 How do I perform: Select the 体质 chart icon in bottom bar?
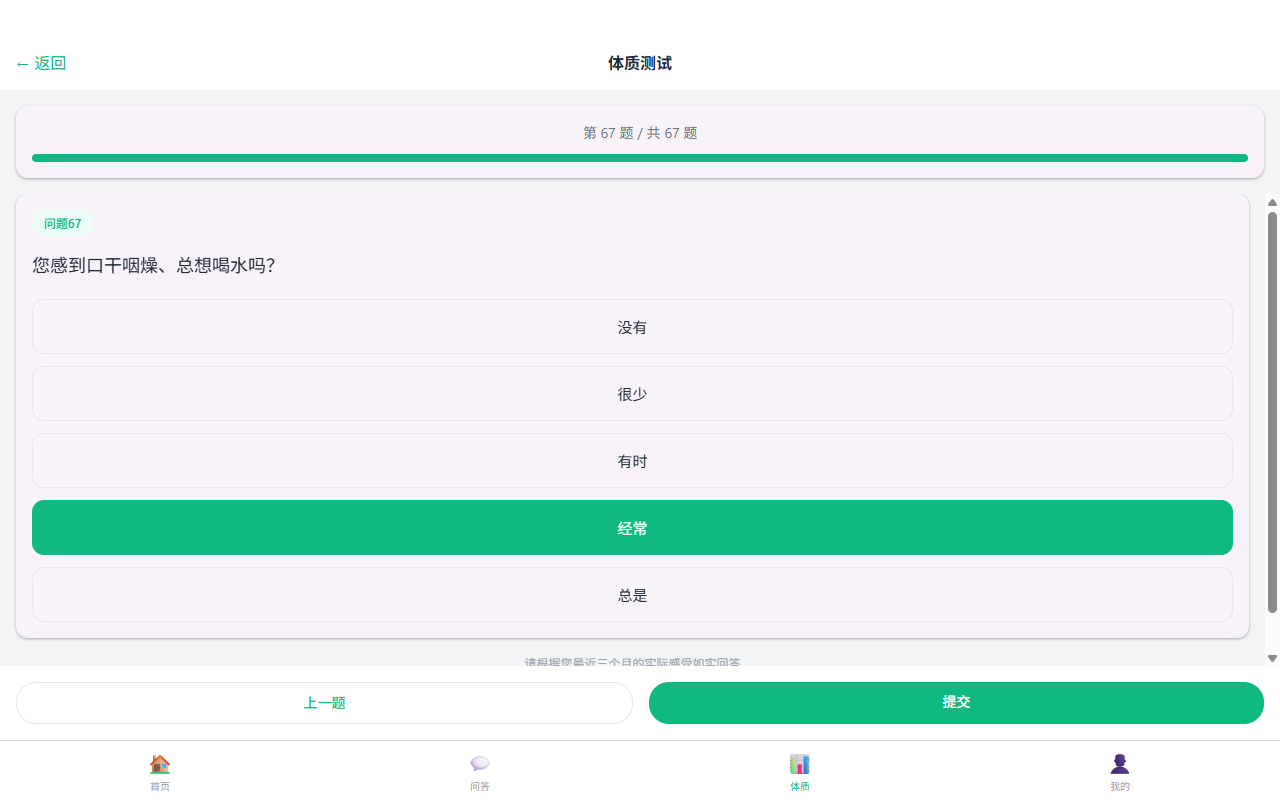pos(800,765)
